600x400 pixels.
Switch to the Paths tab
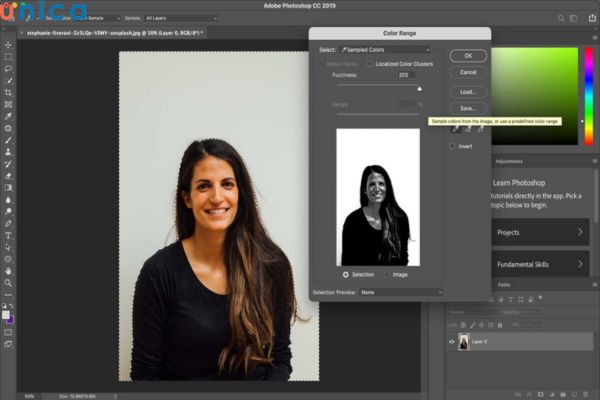504,285
